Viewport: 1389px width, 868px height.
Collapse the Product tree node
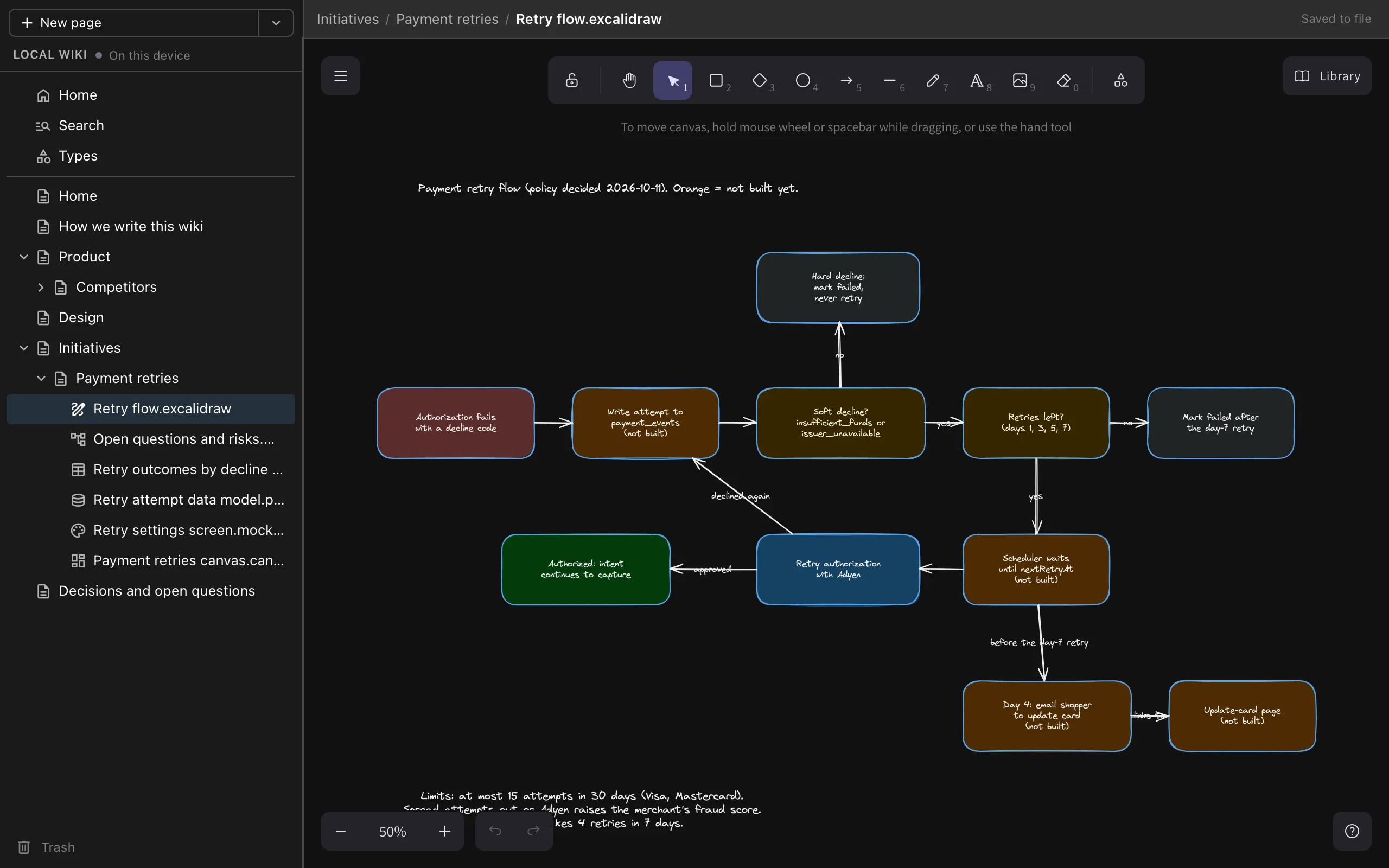tap(23, 257)
